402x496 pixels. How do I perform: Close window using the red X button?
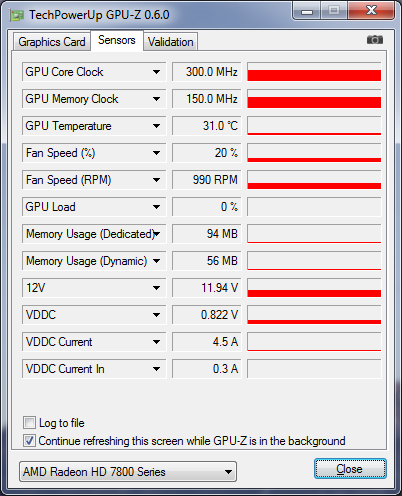click(x=371, y=11)
